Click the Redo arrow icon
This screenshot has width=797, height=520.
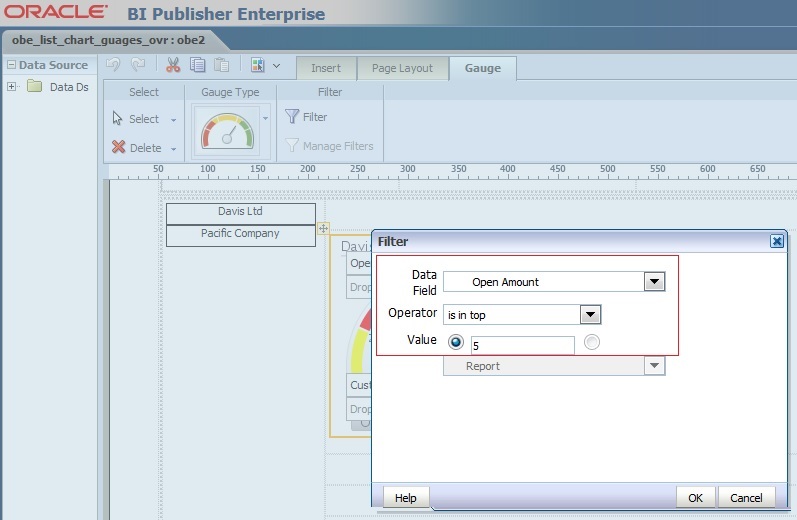tap(138, 65)
